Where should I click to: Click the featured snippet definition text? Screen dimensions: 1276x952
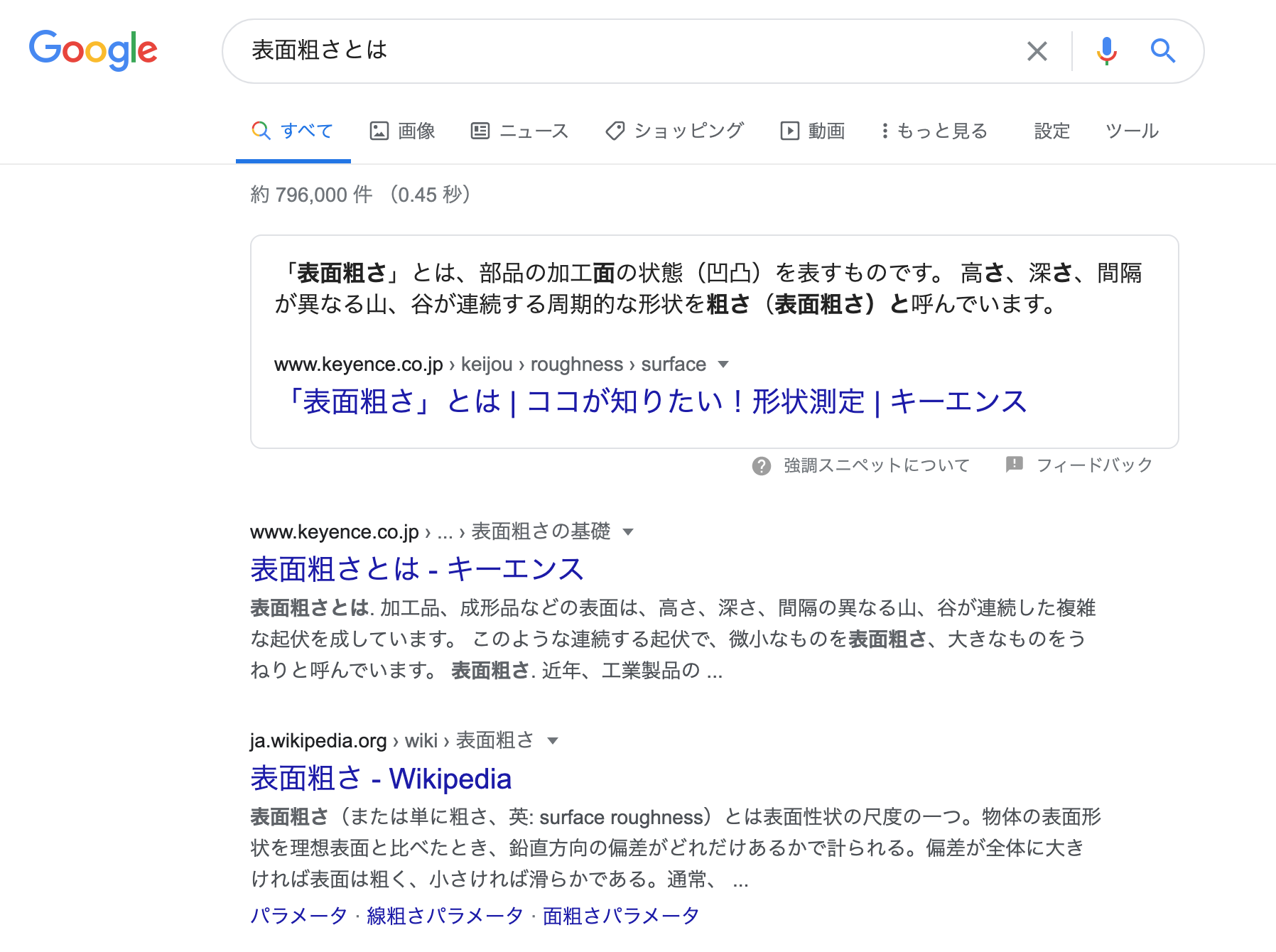coord(708,288)
